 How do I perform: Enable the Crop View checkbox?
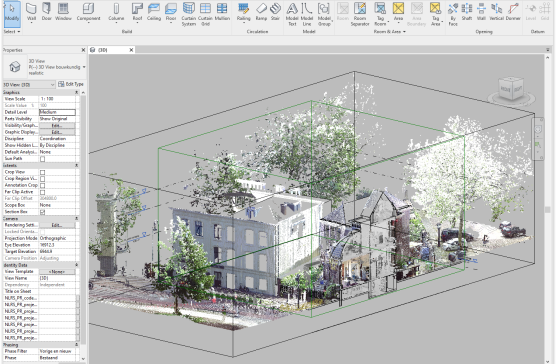click(x=43, y=172)
